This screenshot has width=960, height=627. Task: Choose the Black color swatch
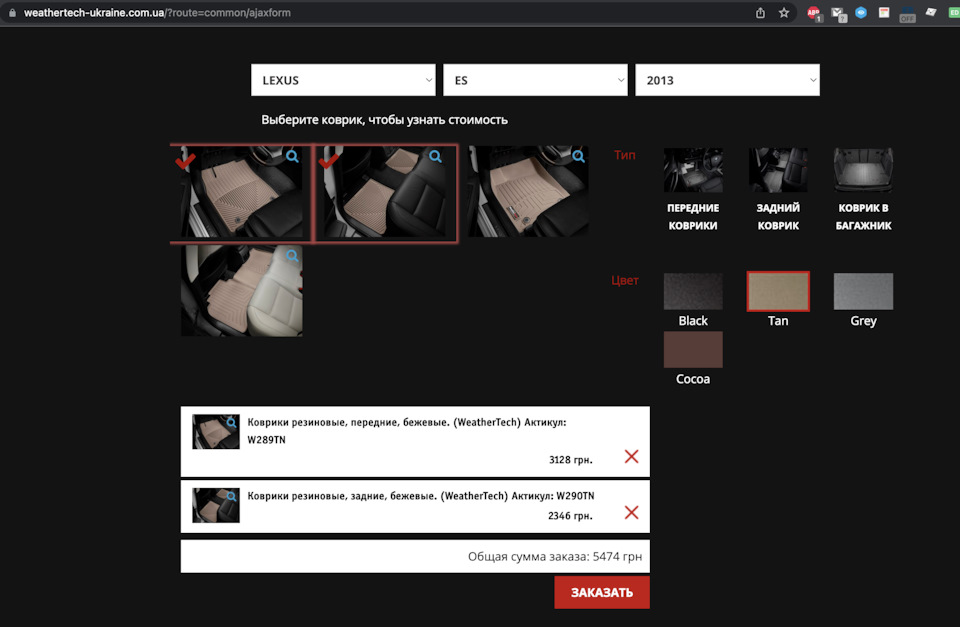coord(693,291)
